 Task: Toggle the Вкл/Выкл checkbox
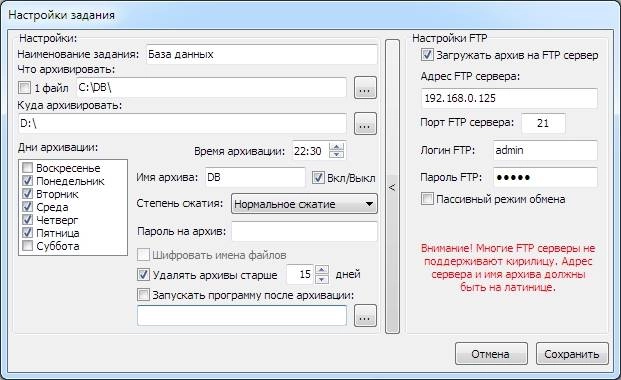[x=318, y=178]
